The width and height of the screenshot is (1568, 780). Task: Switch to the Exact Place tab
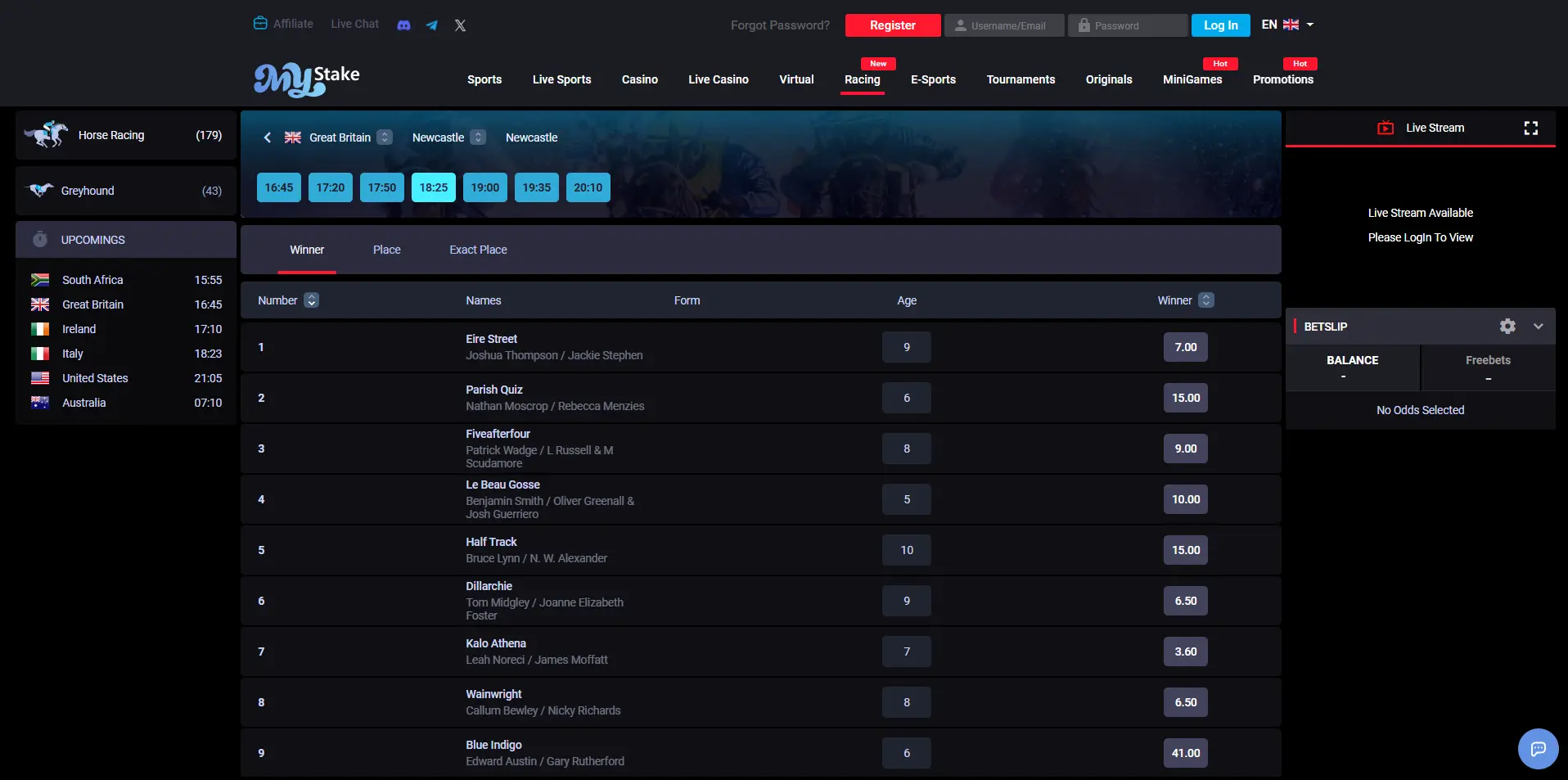[478, 250]
